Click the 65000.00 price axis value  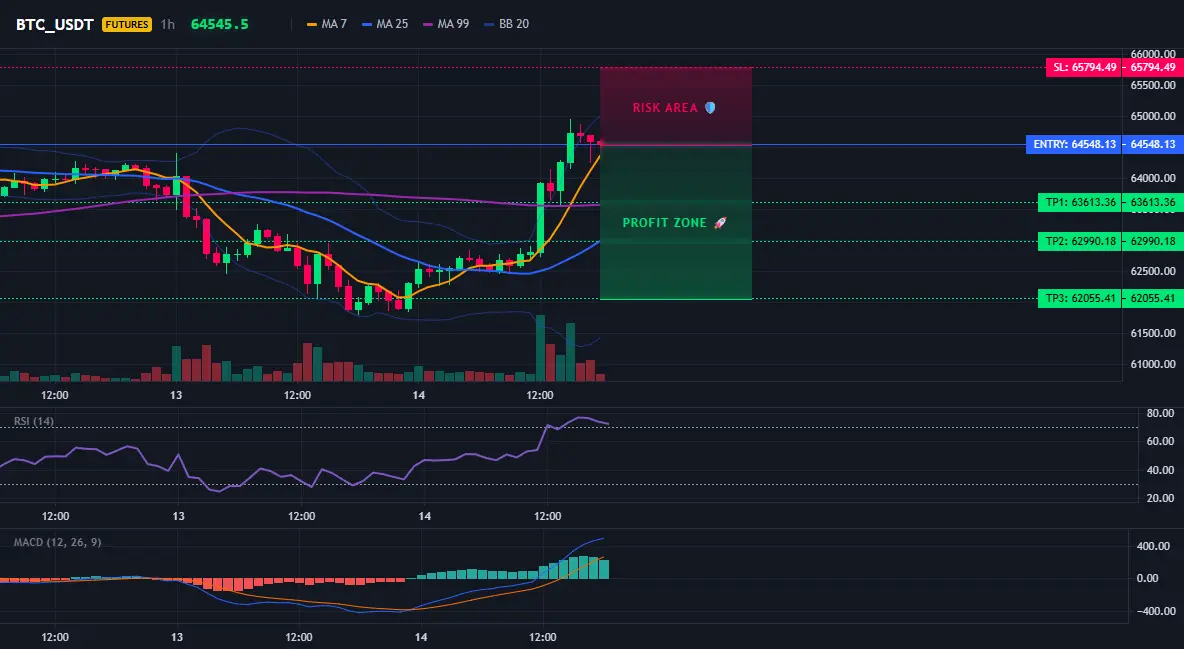1153,116
